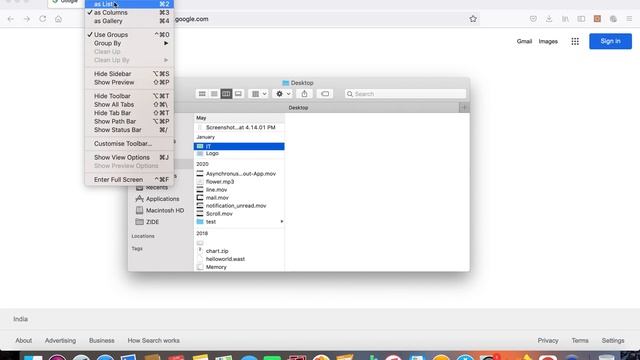Screen dimensions: 640x360
Task: Save page to Pocket
Action: (x=533, y=19)
